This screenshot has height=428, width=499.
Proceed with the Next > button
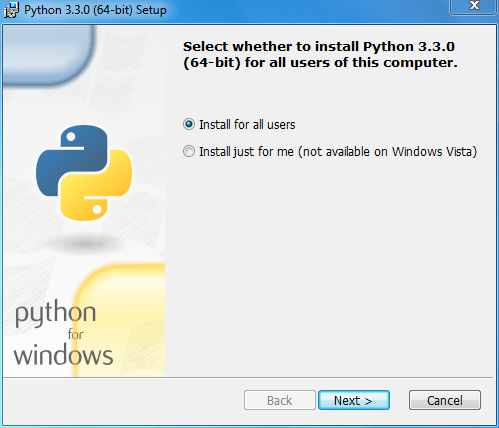point(354,400)
